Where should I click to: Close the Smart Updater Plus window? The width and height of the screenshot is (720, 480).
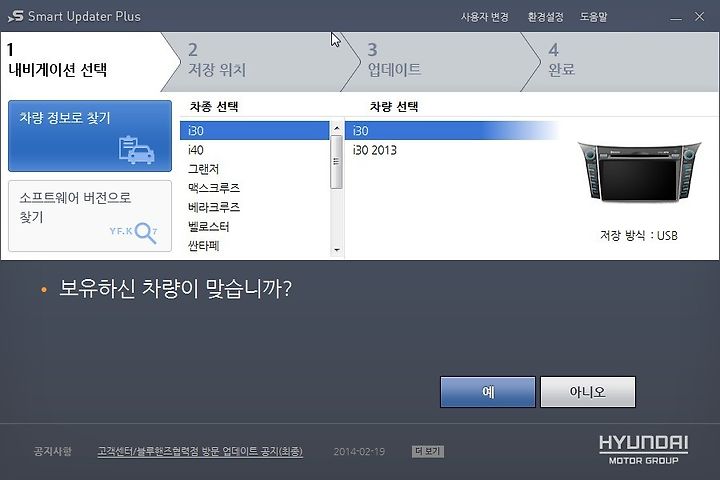[x=699, y=17]
